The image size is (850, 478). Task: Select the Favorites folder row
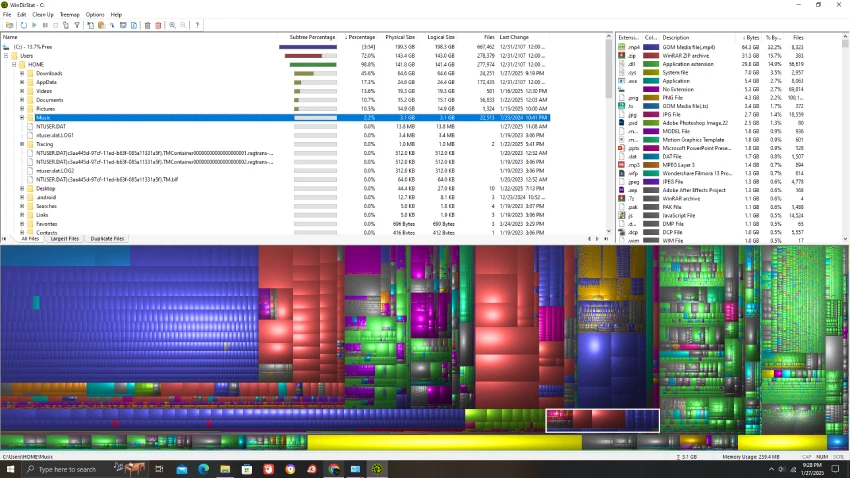[275, 224]
